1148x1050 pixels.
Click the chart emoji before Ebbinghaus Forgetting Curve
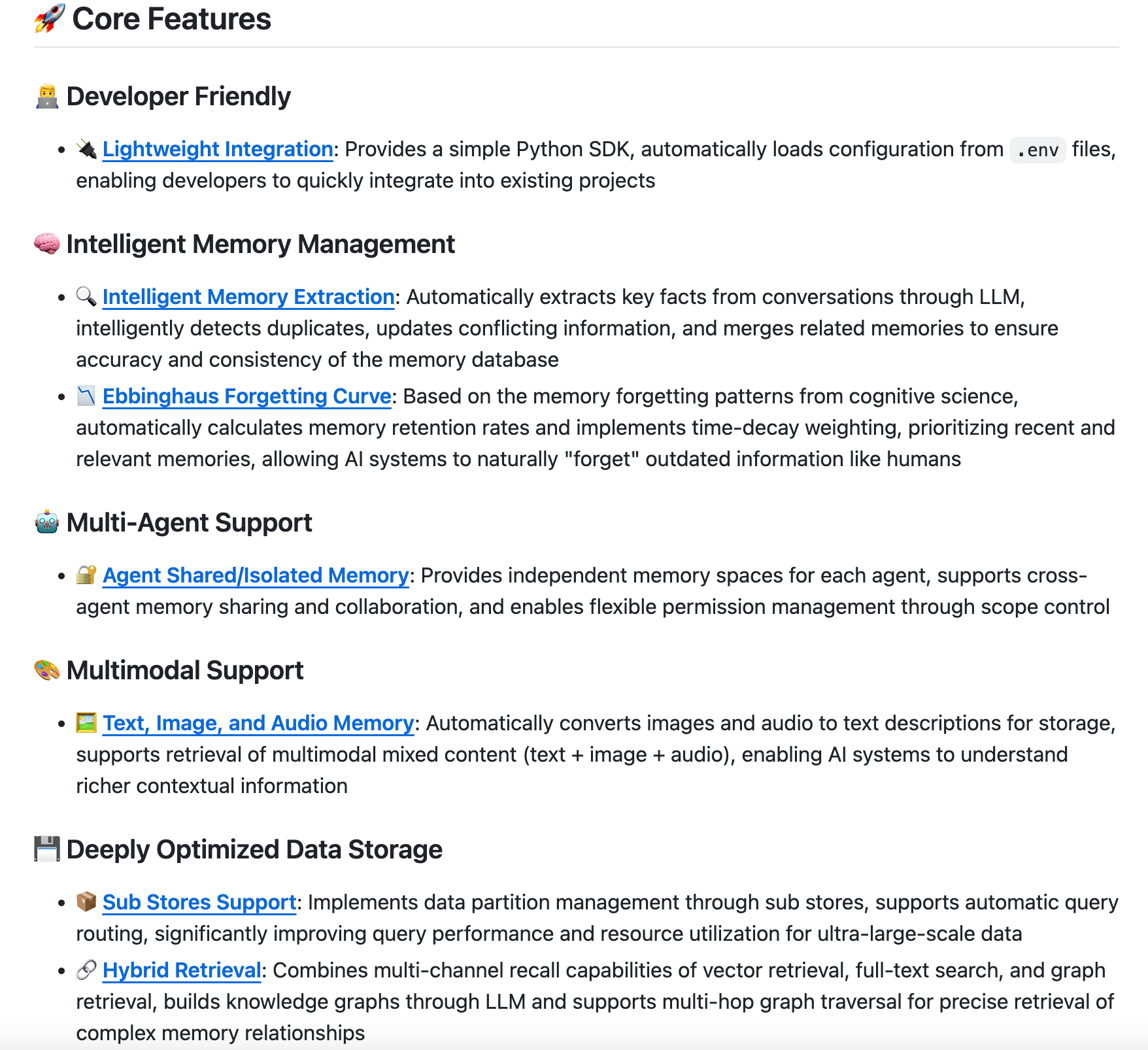click(x=86, y=396)
